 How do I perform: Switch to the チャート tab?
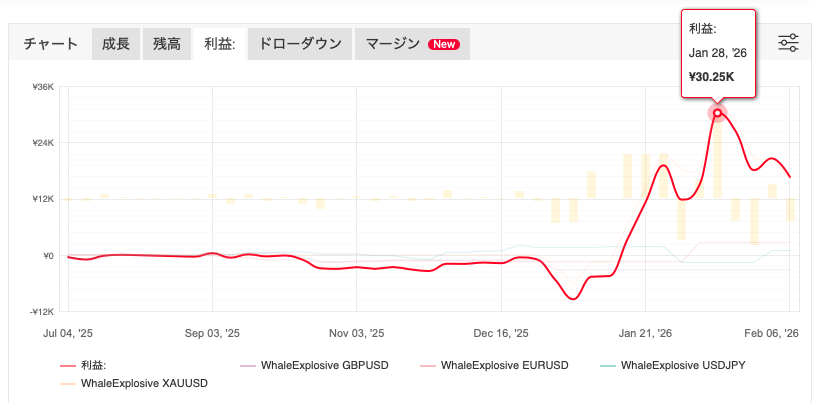(50, 44)
